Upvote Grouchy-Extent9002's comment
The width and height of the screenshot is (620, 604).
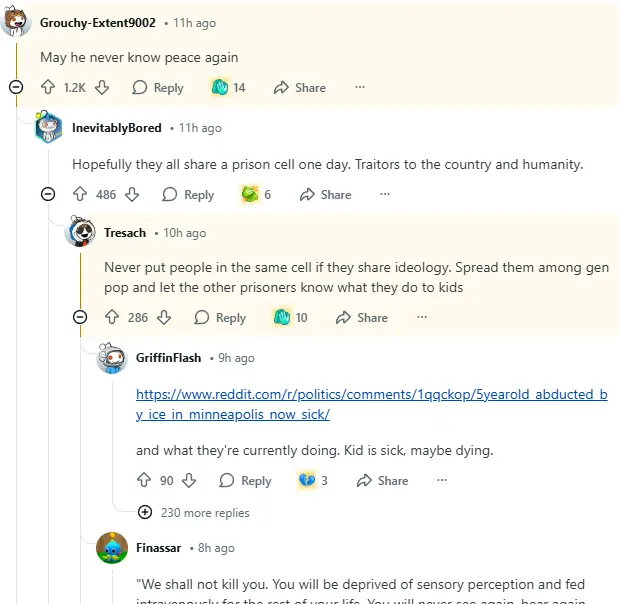tap(48, 88)
